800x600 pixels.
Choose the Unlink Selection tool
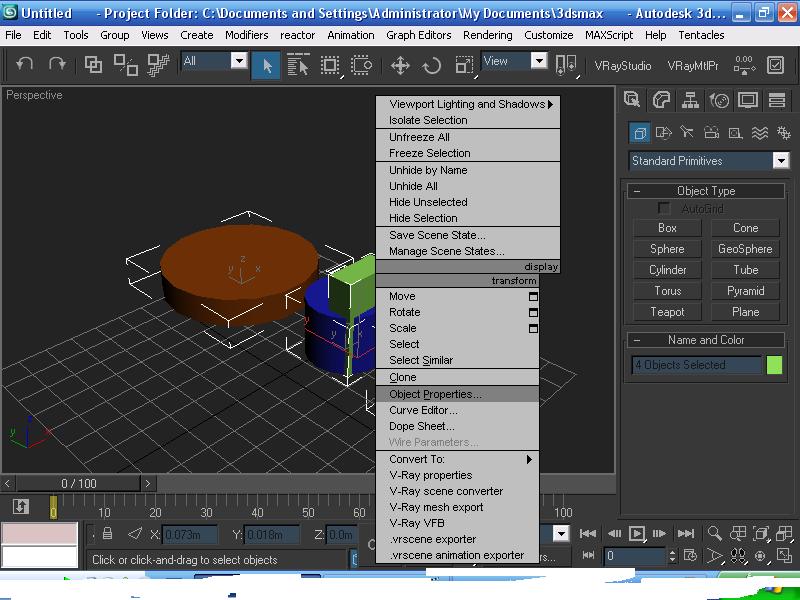click(x=126, y=65)
